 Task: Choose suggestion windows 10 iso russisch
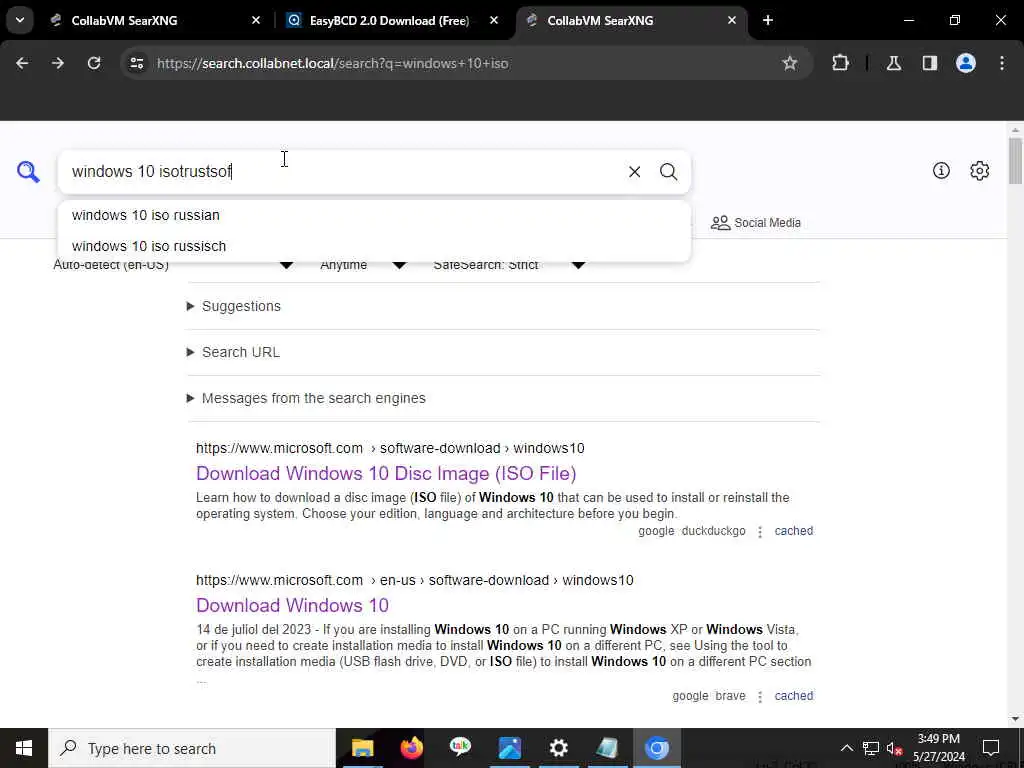tap(374, 246)
